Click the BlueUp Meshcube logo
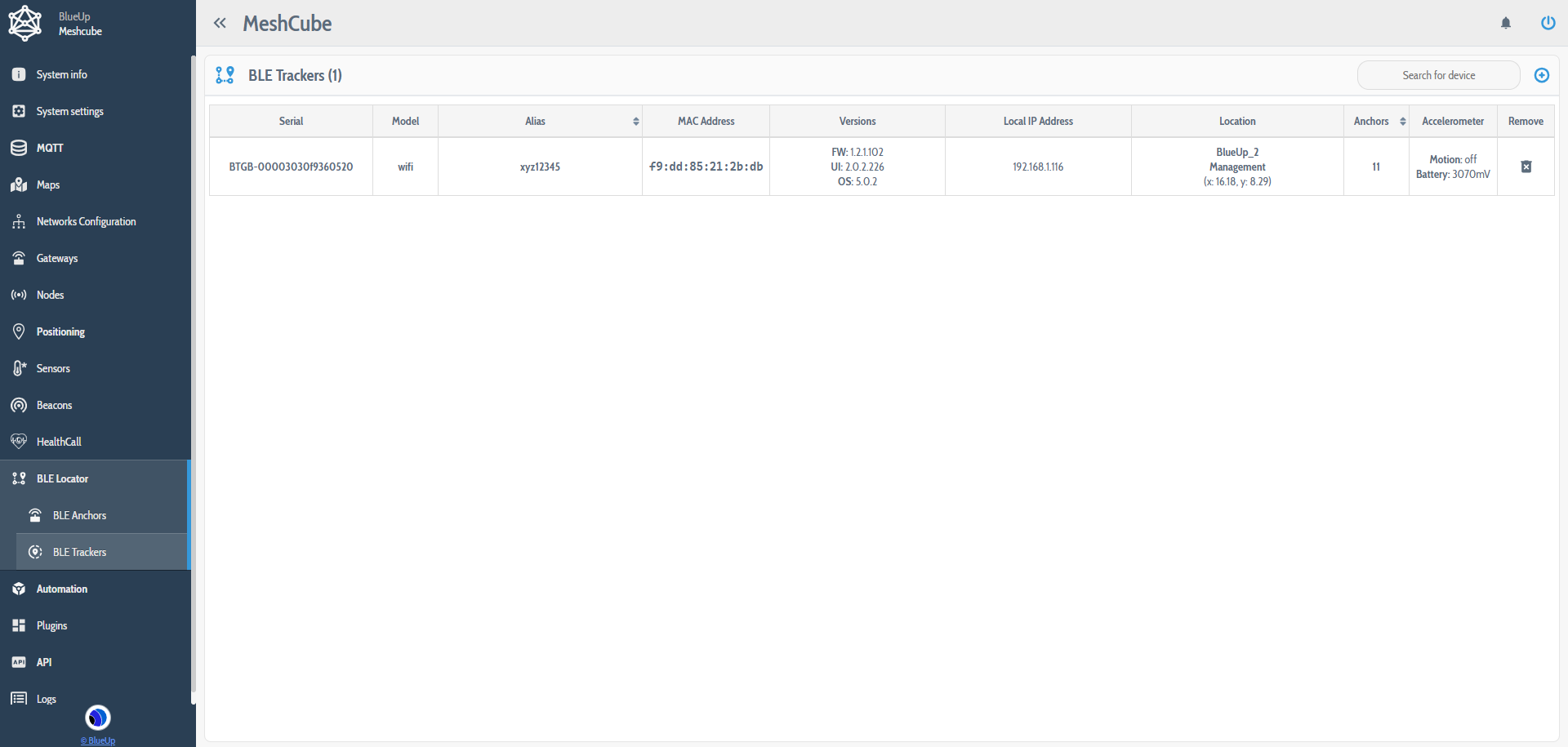This screenshot has height=747, width=1568. (x=25, y=23)
